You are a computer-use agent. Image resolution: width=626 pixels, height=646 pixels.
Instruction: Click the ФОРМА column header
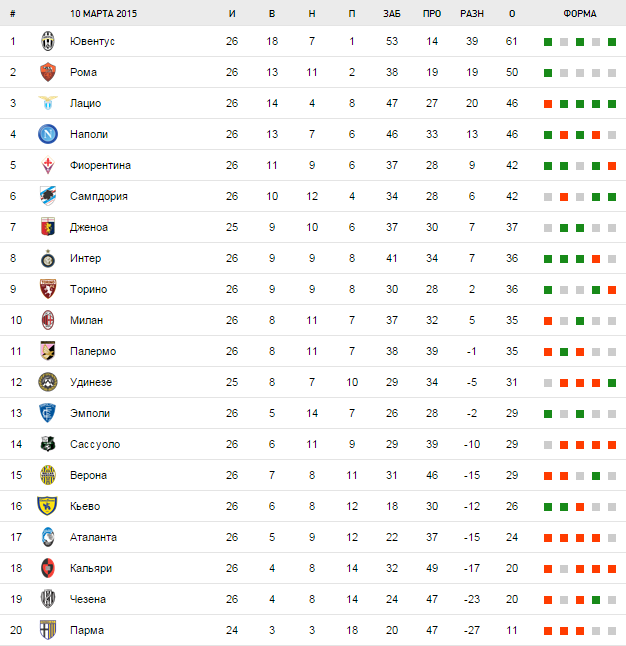580,14
